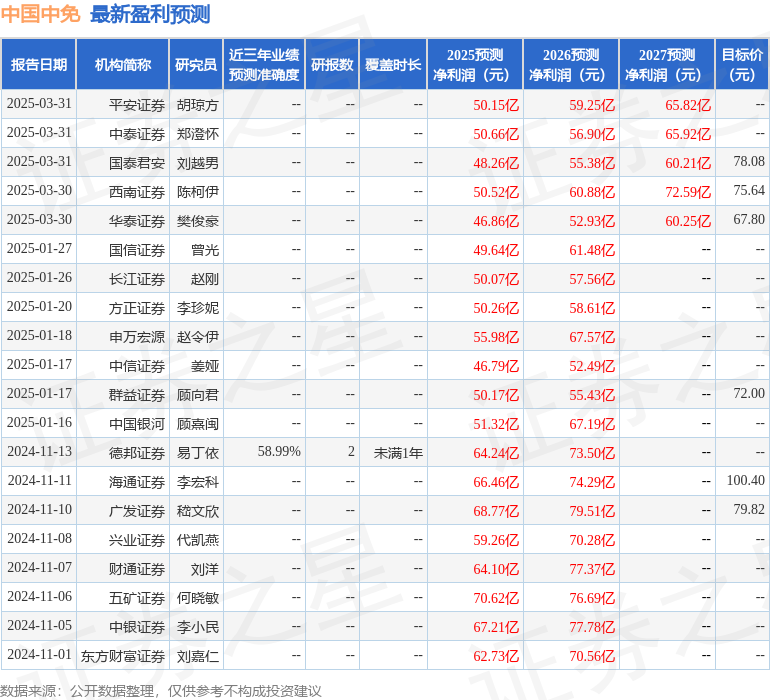
Task: Select the 目标价 column header
Action: coord(742,65)
